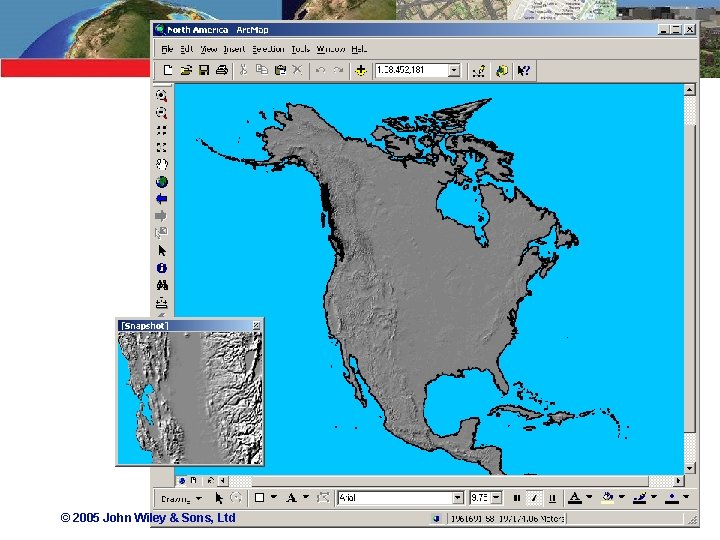Open the Drawing menu dropdown
The width and height of the screenshot is (720, 540).
tap(181, 498)
